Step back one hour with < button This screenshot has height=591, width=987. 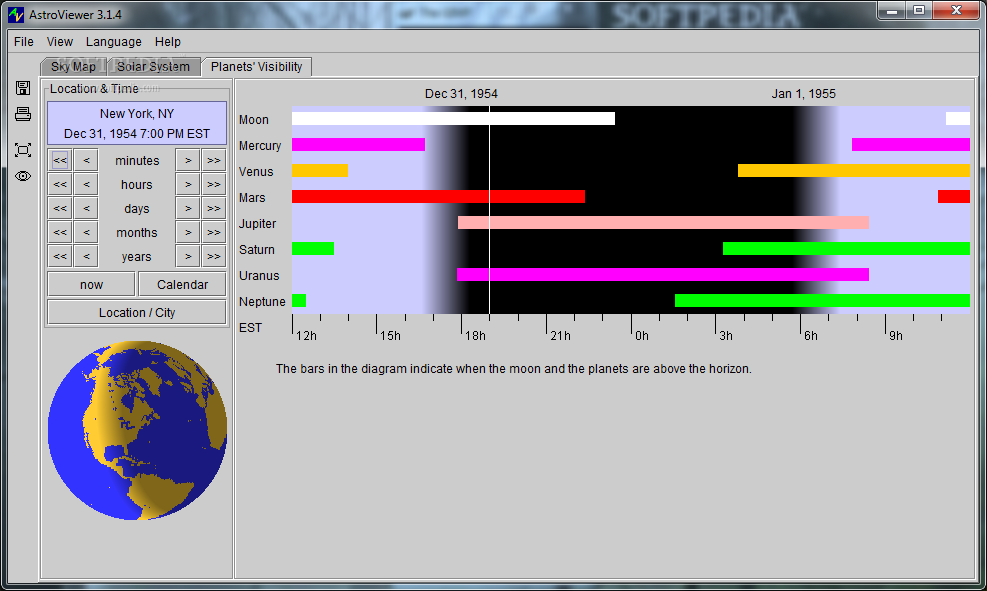pyautogui.click(x=86, y=184)
